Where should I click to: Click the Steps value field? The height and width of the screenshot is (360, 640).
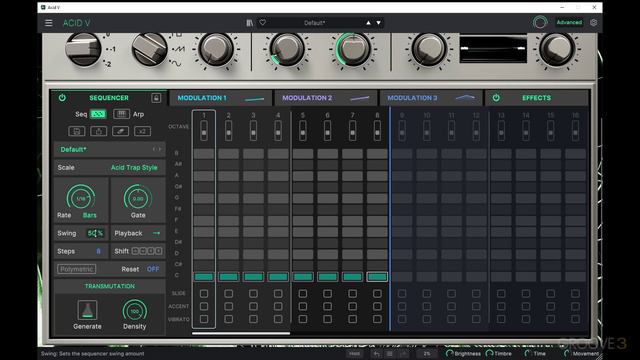(x=98, y=251)
